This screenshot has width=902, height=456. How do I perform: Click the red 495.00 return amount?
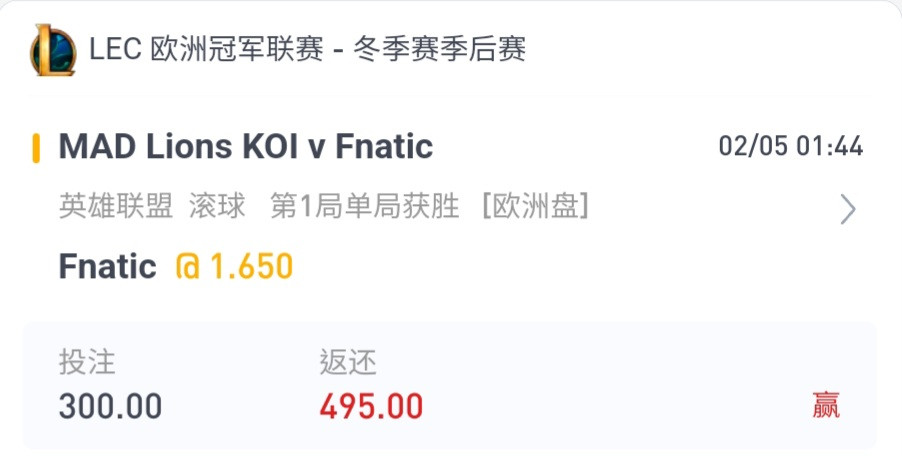[372, 407]
